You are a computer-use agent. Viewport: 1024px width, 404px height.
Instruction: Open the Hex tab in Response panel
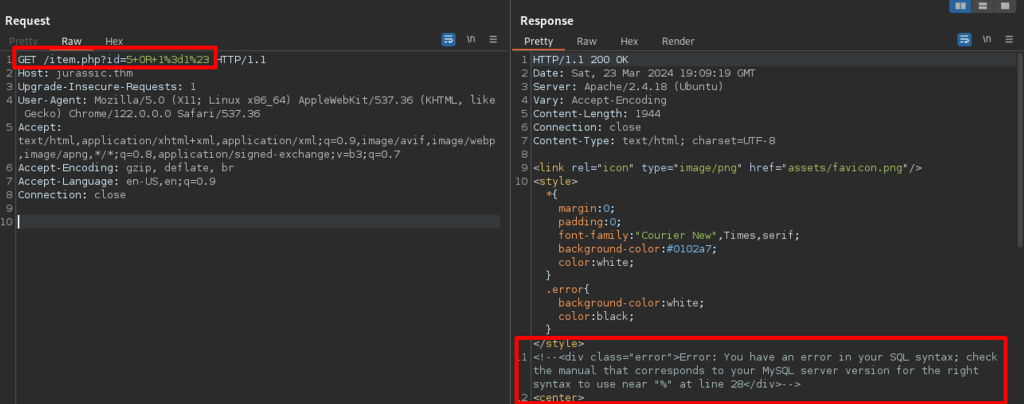click(x=629, y=41)
